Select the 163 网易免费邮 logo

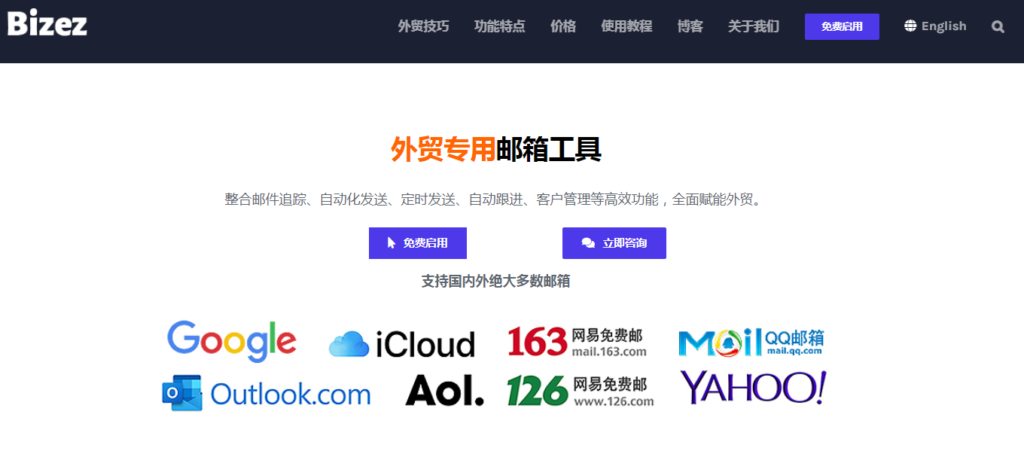tap(577, 342)
